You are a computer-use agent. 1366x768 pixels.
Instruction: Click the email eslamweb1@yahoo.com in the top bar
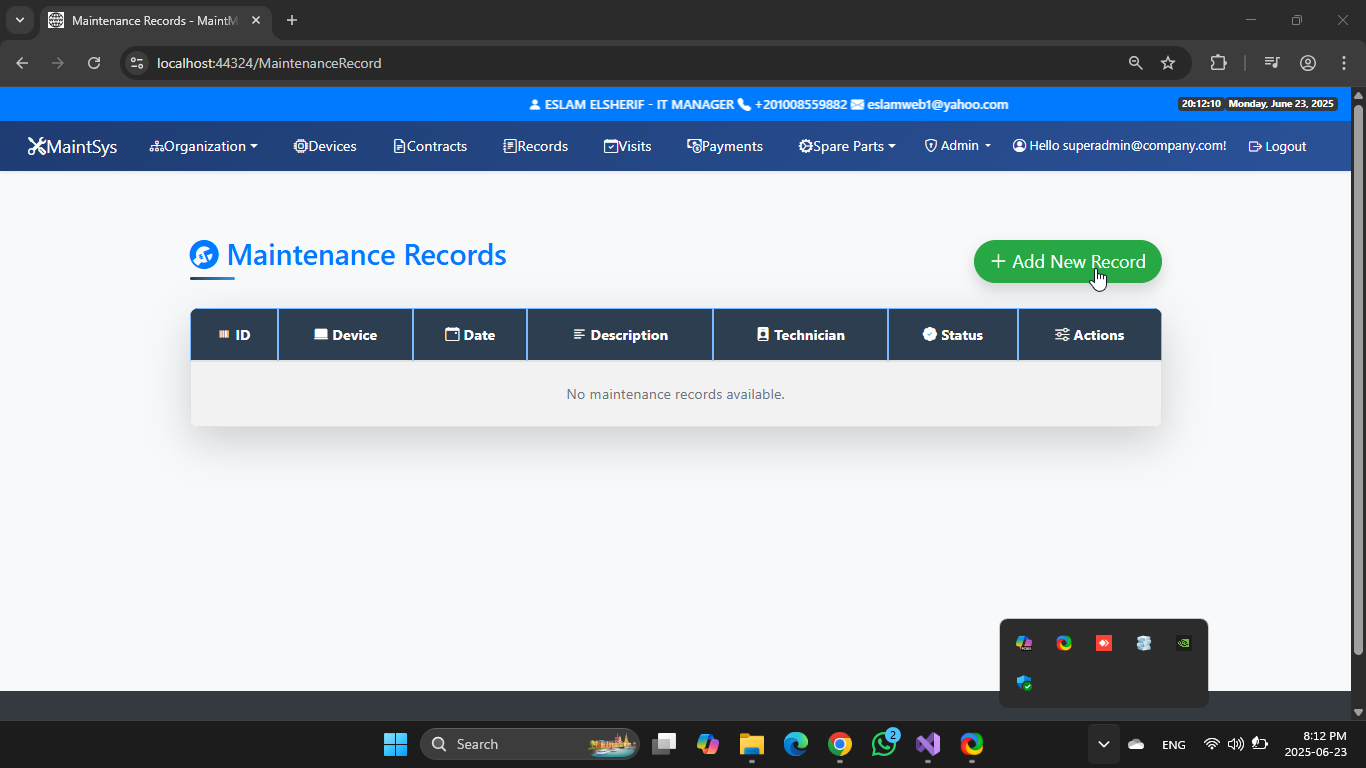(937, 104)
